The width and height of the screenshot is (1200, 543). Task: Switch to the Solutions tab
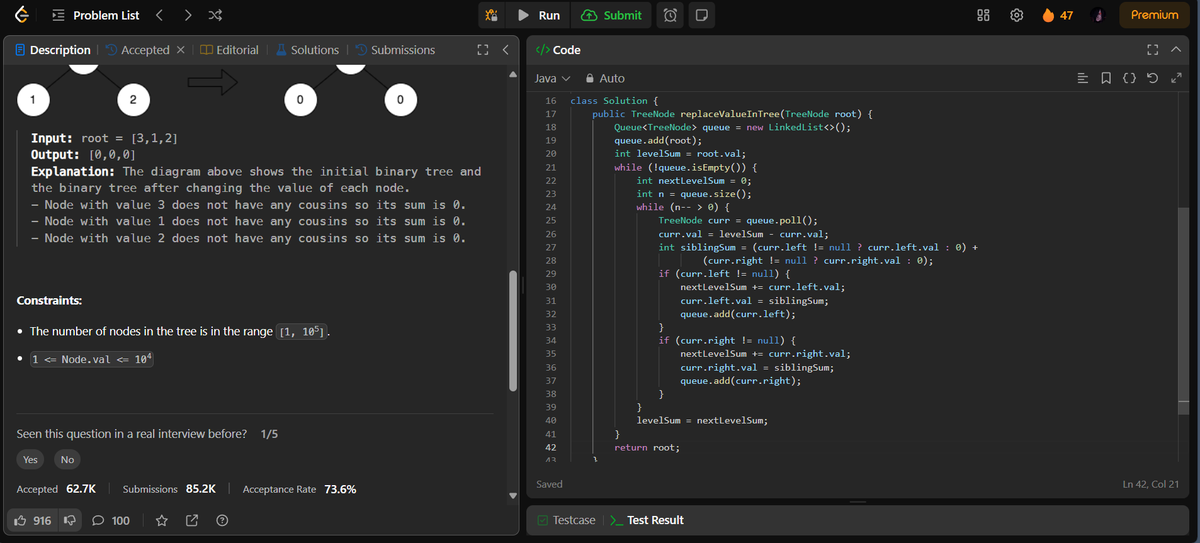point(307,50)
